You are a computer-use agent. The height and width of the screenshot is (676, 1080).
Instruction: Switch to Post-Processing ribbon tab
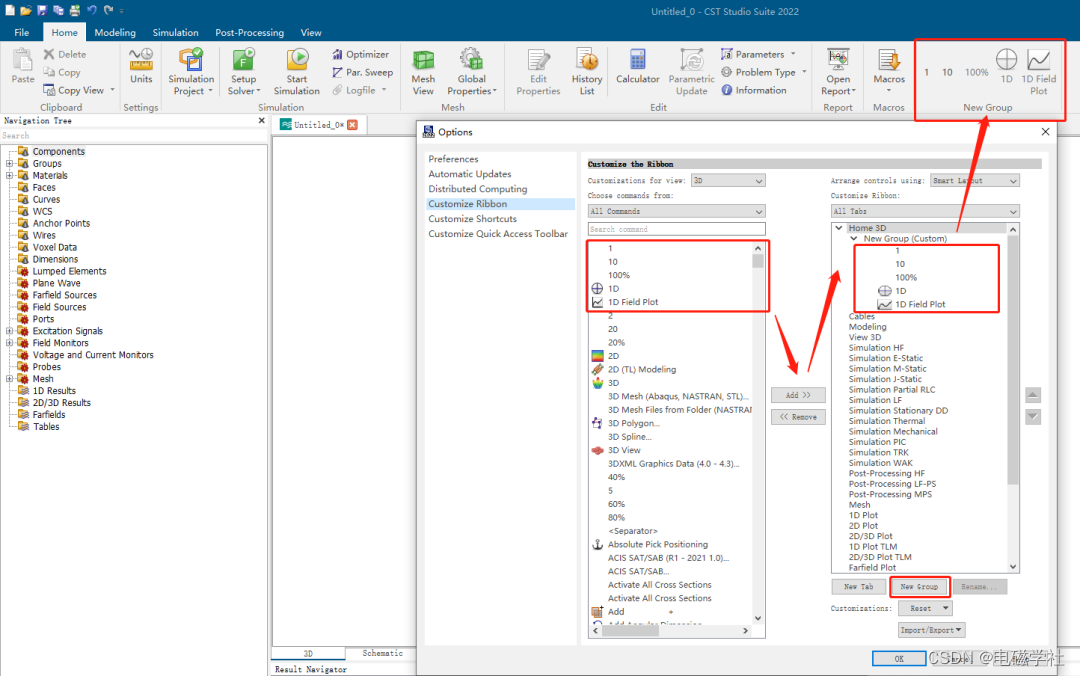coord(249,32)
